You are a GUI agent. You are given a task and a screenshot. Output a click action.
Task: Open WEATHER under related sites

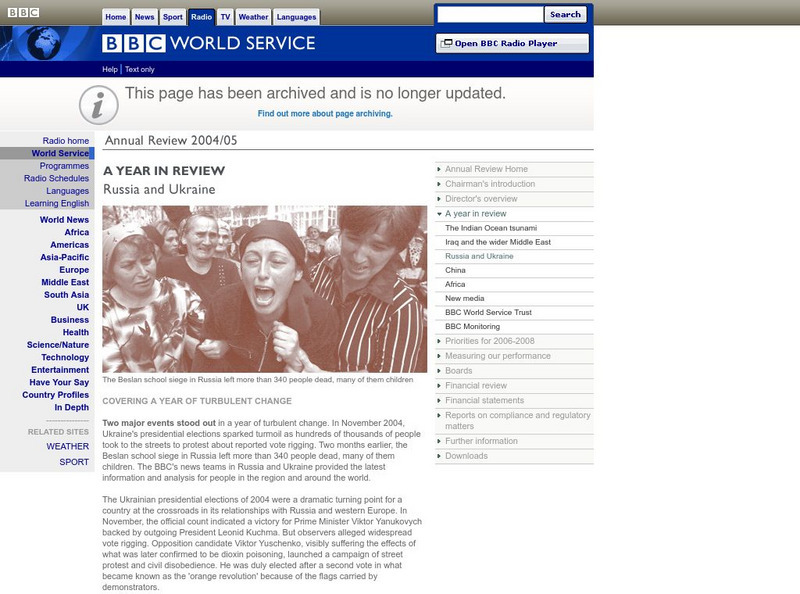(68, 447)
